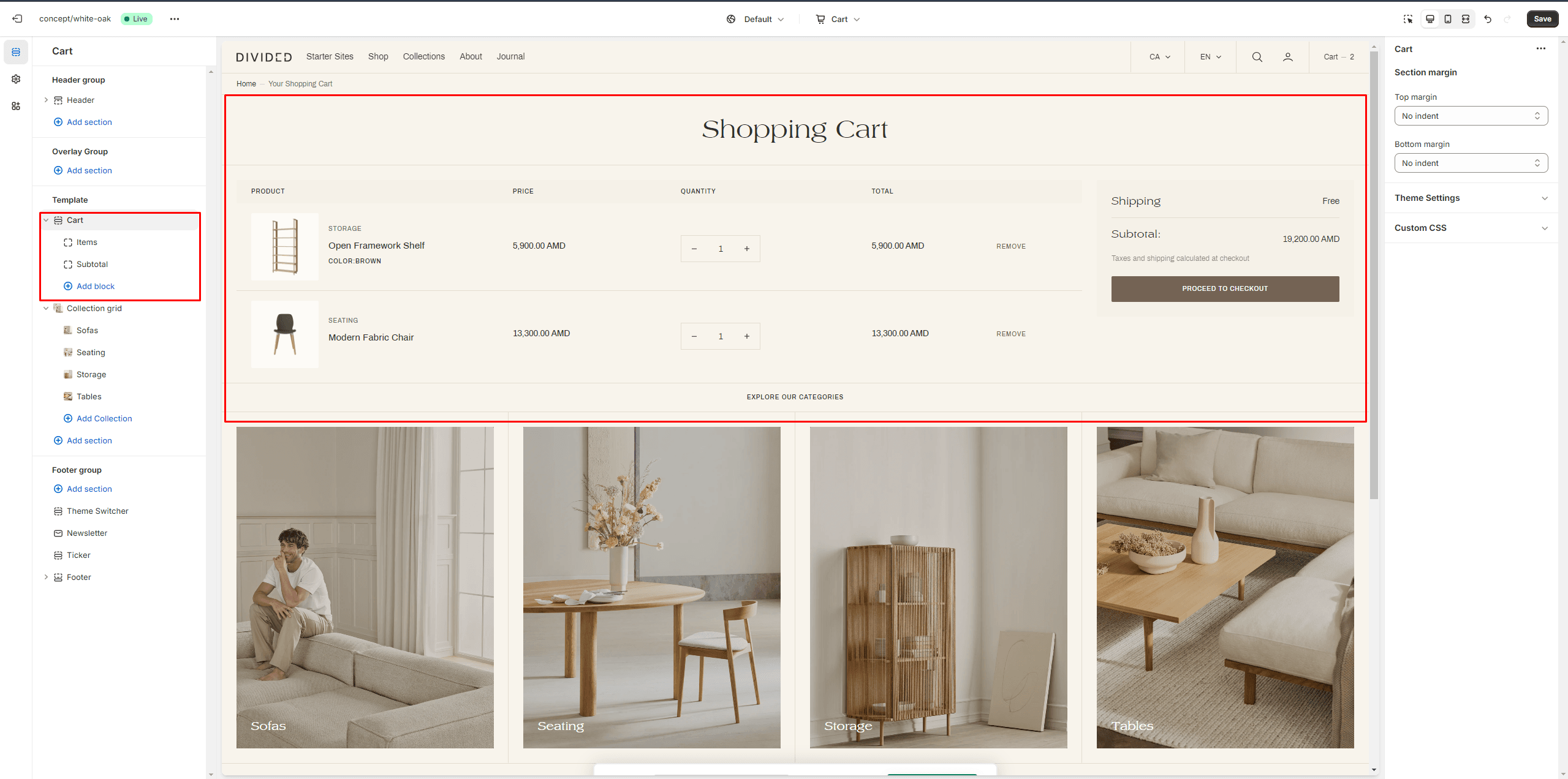The width and height of the screenshot is (1568, 779).
Task: Switch to fullscreen preview icon
Action: tap(1466, 19)
